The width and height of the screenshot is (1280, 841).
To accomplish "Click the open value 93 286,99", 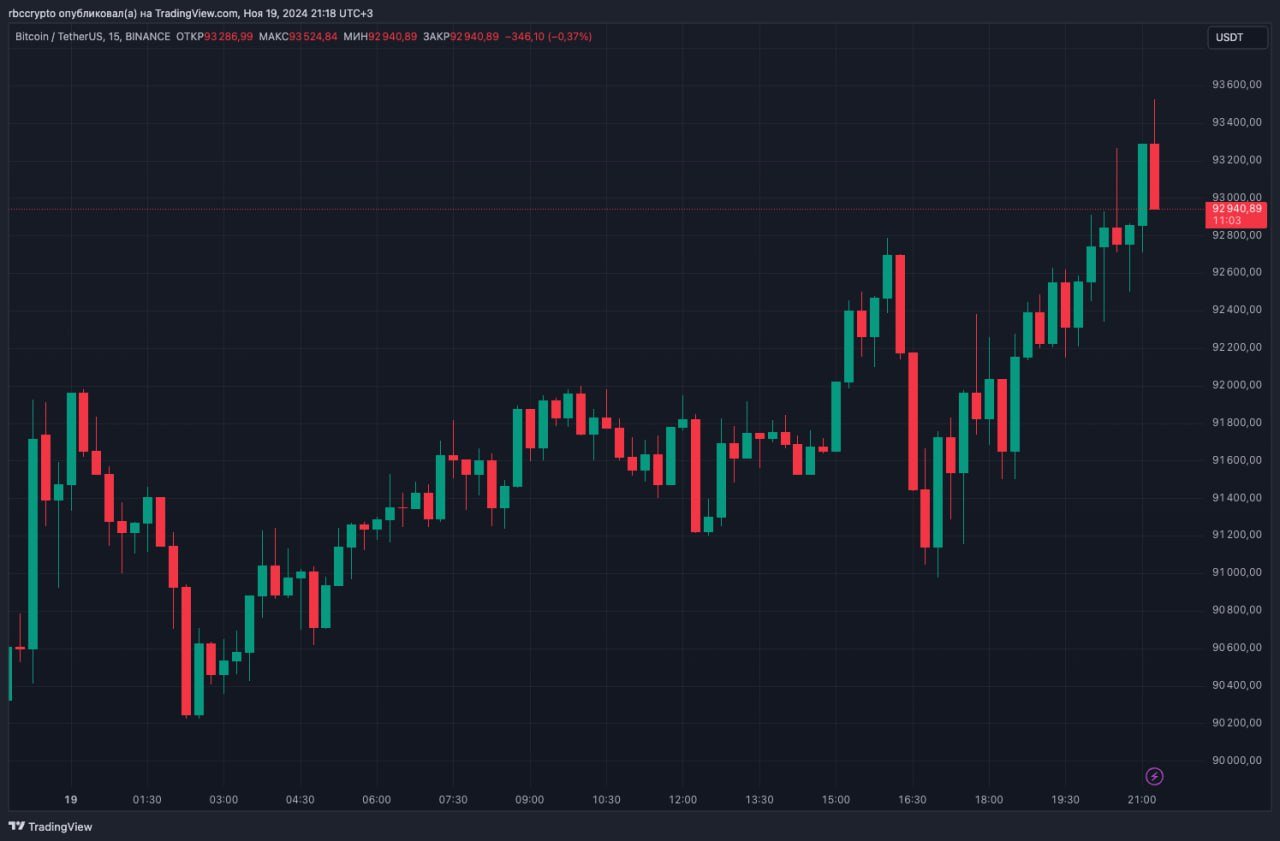I will tap(229, 37).
